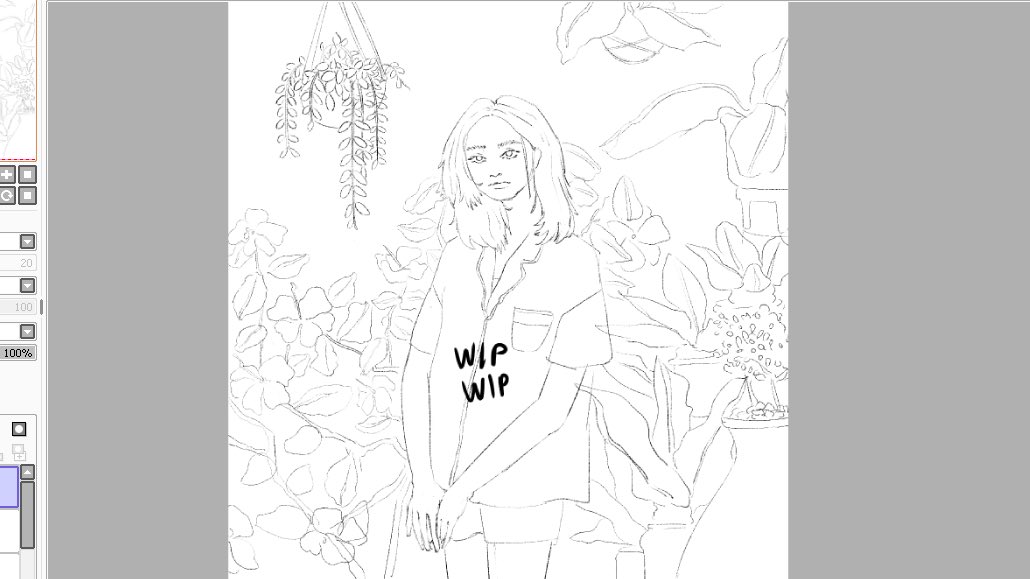Click the greyed-out field showing 100
Image resolution: width=1030 pixels, height=579 pixels.
(18, 307)
